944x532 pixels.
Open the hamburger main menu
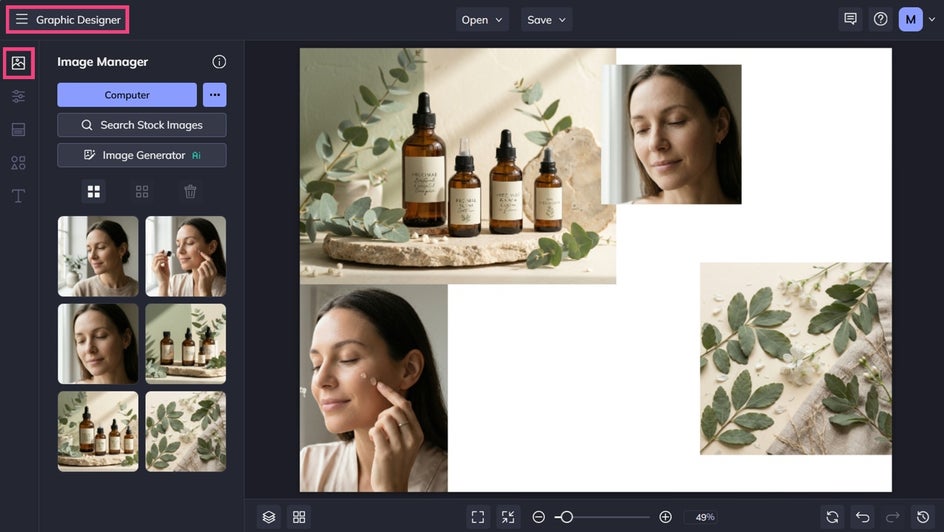click(22, 19)
